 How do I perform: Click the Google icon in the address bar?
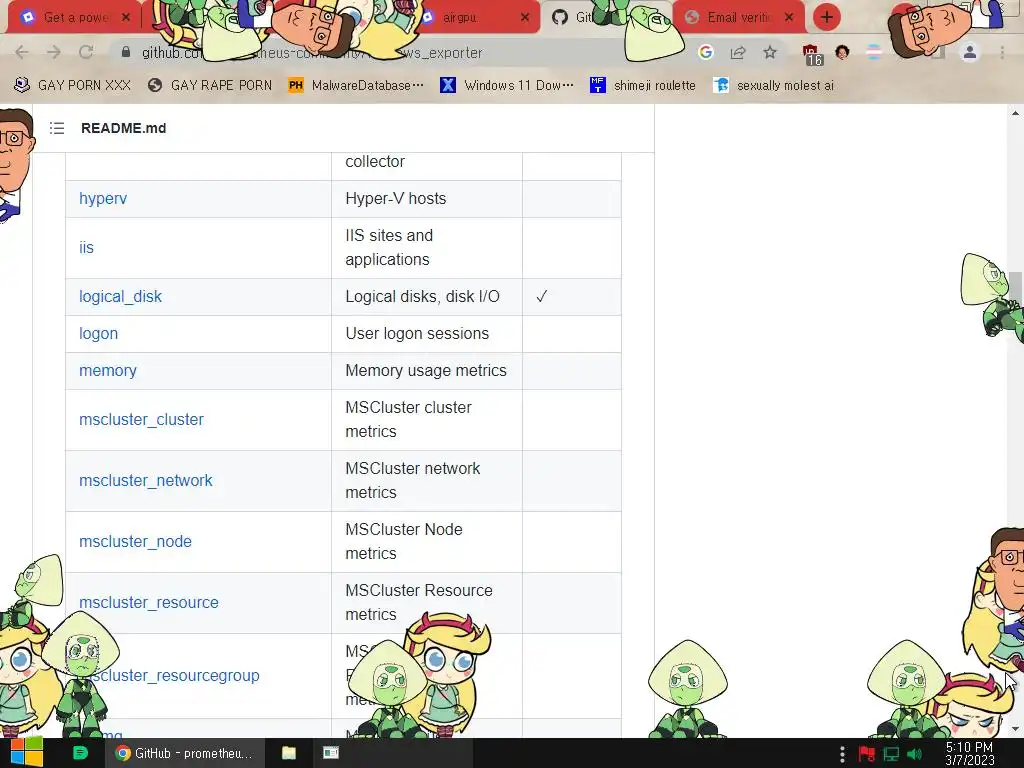705,52
